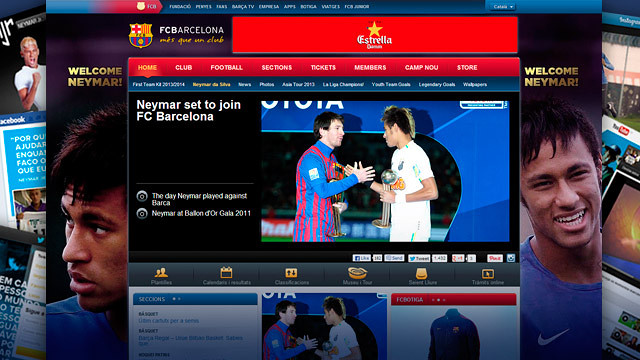Open the Català language dropdown
640x360 pixels.
(503, 7)
